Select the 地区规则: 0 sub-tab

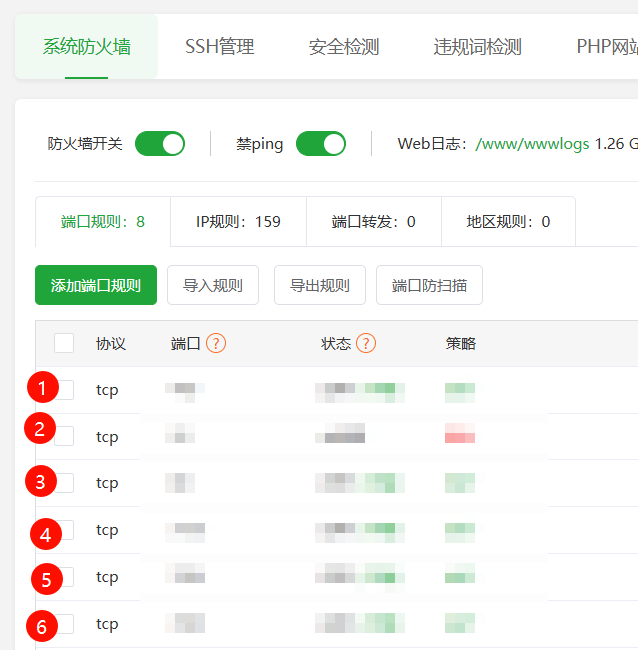pos(508,222)
